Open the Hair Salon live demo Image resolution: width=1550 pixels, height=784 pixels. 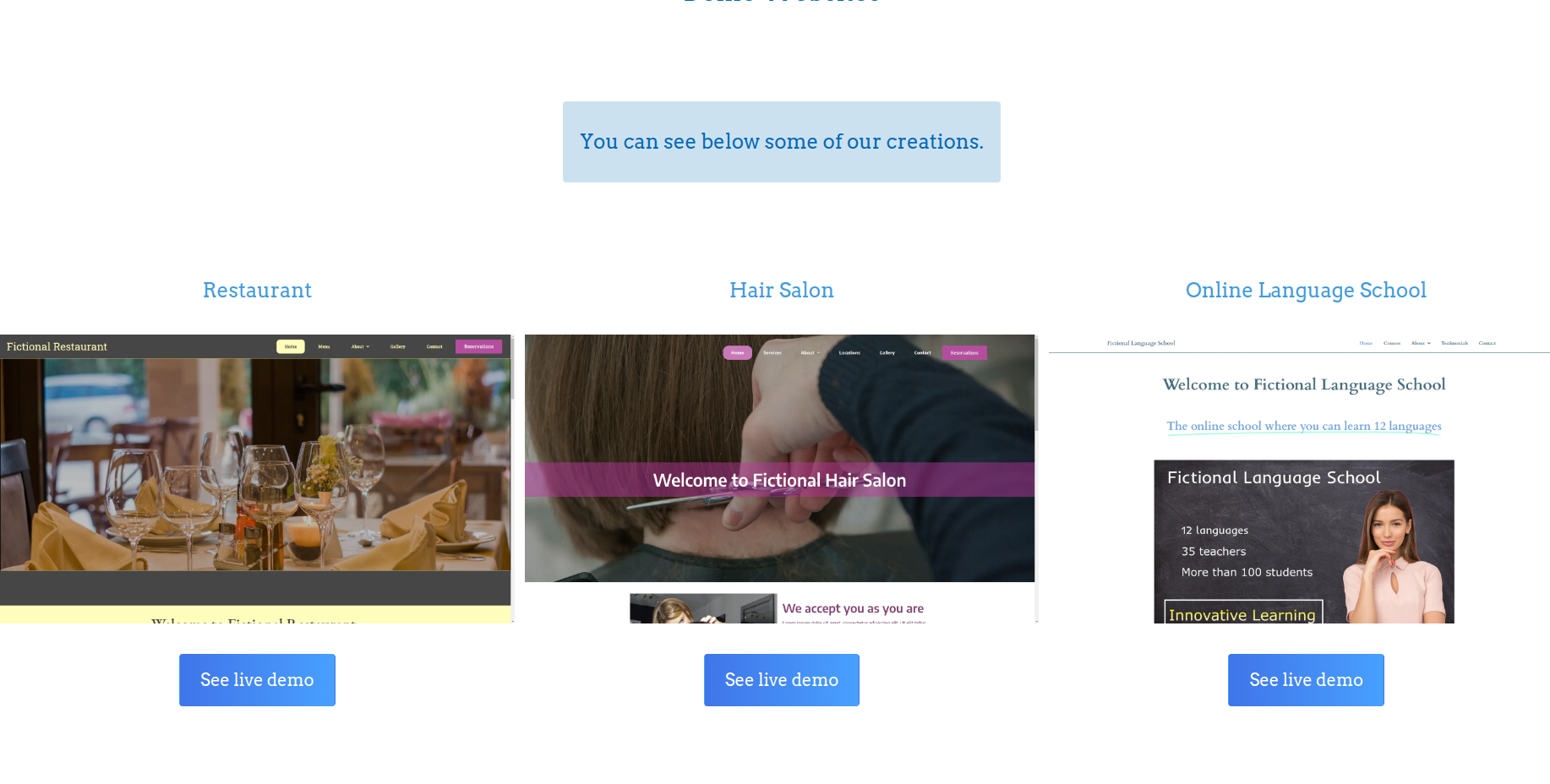781,680
